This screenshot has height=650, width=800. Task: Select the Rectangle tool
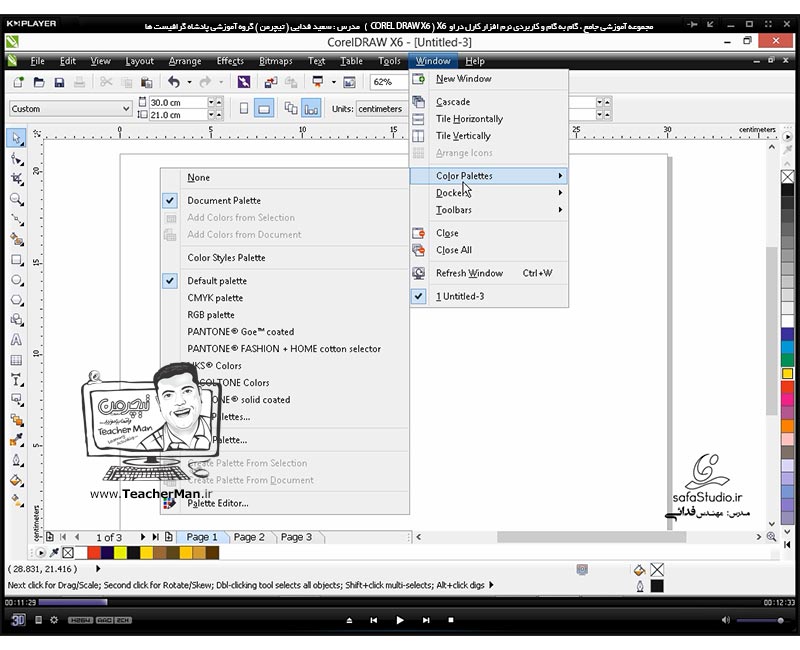tap(16, 260)
